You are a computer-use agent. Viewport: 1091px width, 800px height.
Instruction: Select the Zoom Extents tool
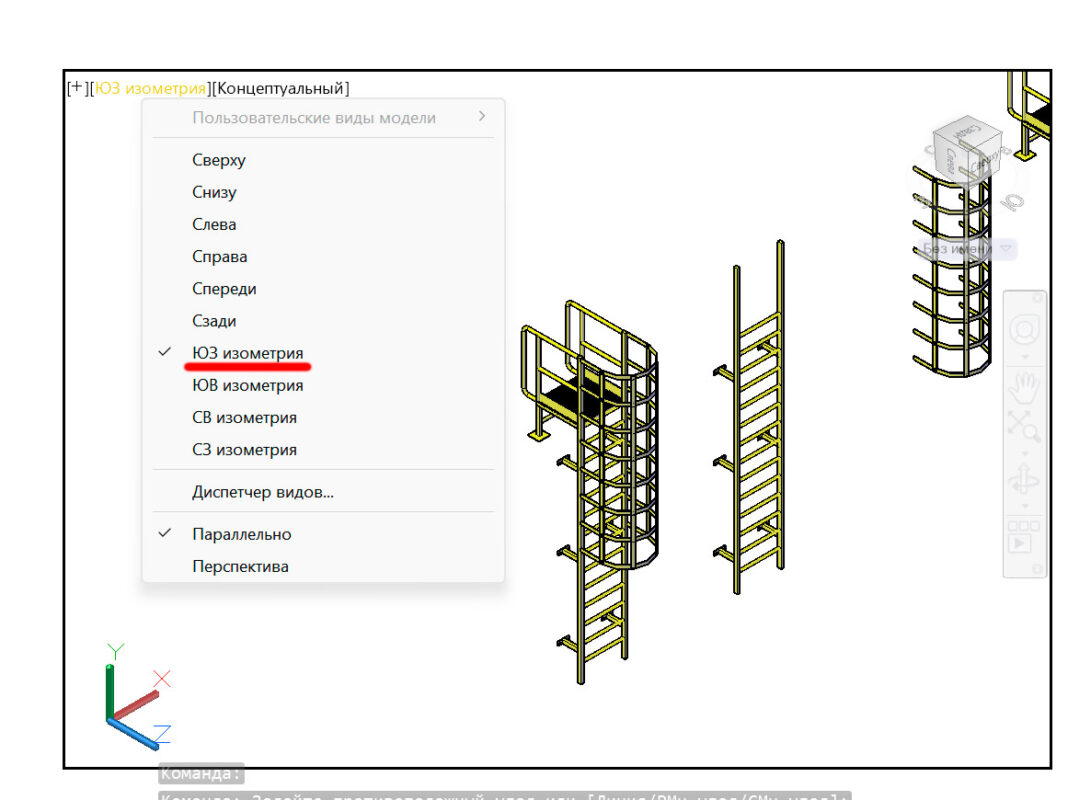click(1023, 426)
